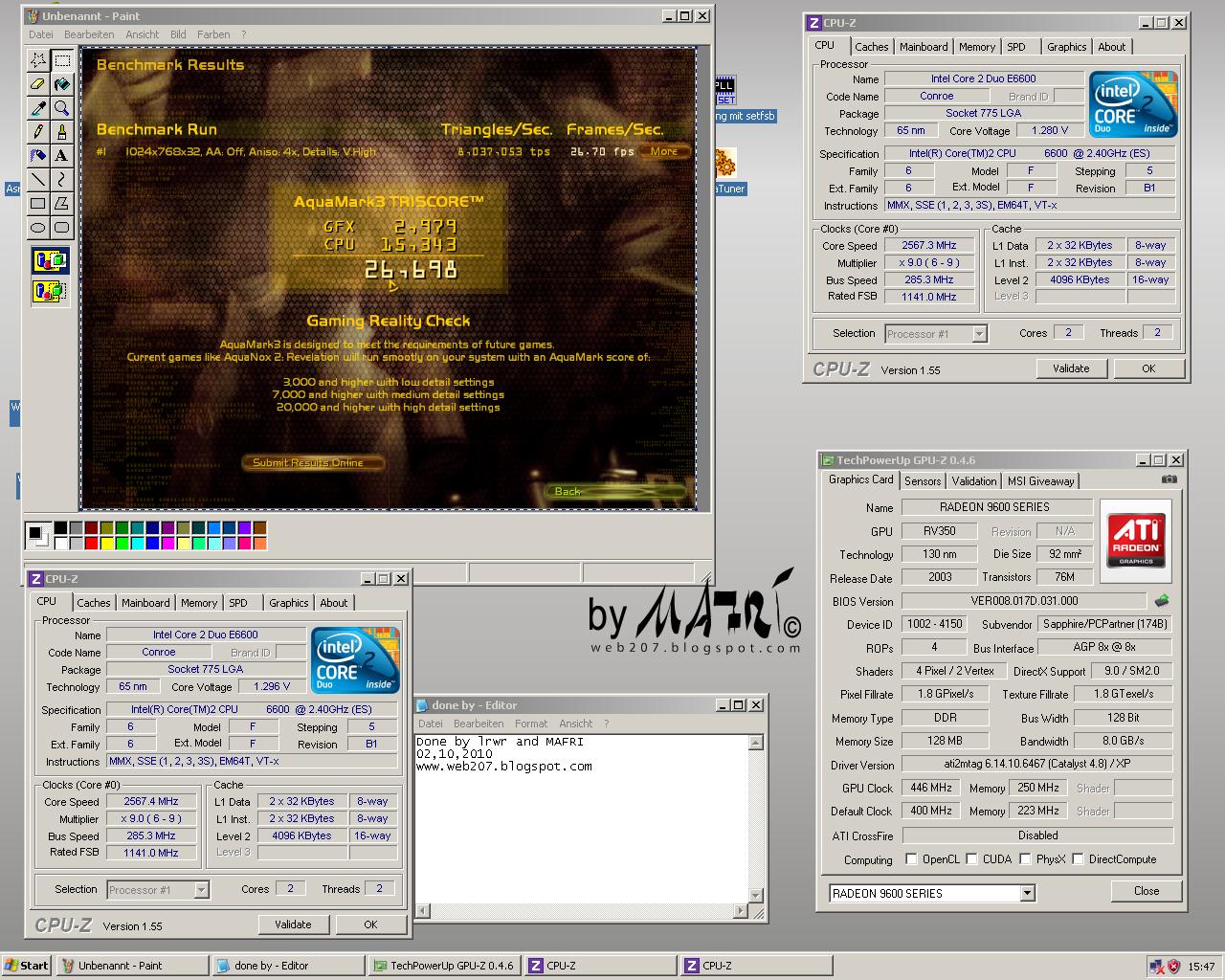The image size is (1225, 980).
Task: Open the MSI Giveaway tab in GPU-Z
Action: (x=1041, y=481)
